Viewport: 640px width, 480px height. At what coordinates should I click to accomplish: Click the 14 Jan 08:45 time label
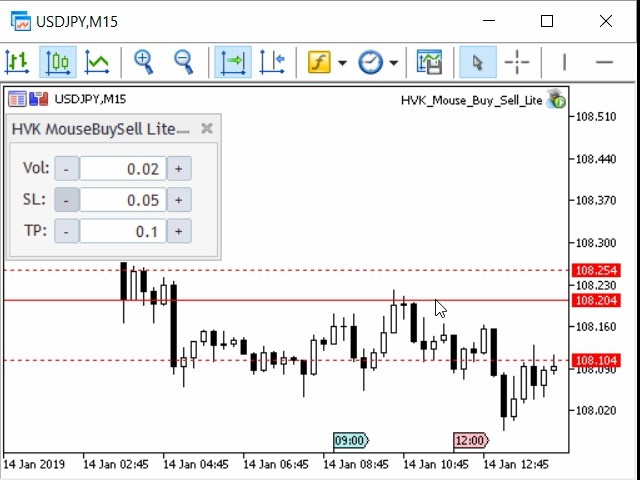[x=356, y=464]
